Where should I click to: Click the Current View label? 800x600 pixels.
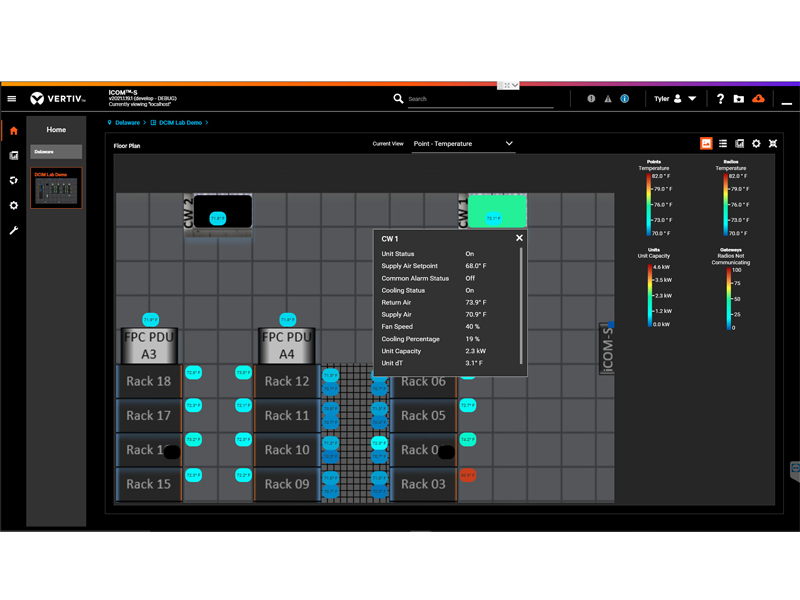pos(388,143)
